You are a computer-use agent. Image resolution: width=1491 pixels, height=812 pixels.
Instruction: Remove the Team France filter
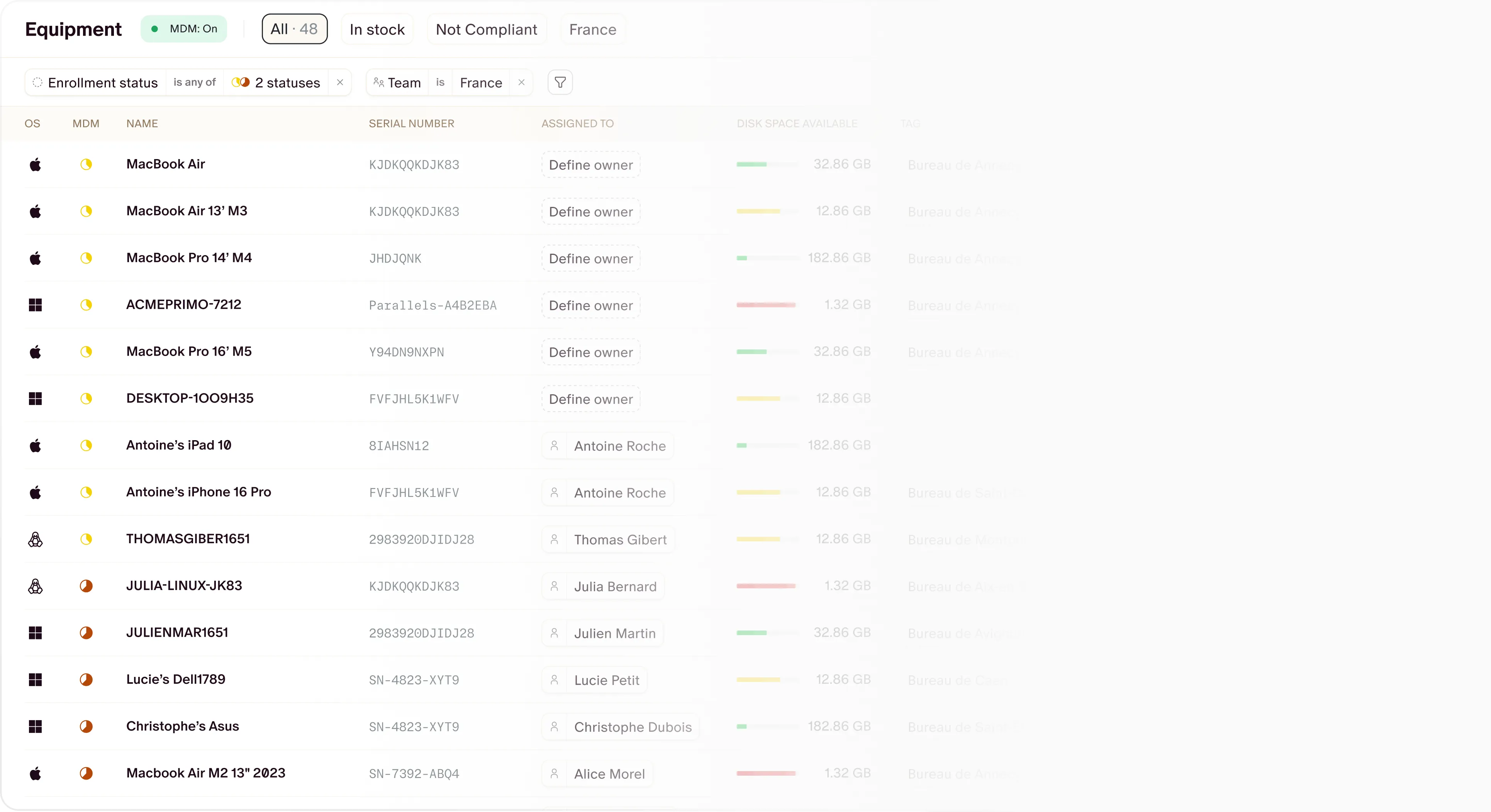click(x=521, y=82)
